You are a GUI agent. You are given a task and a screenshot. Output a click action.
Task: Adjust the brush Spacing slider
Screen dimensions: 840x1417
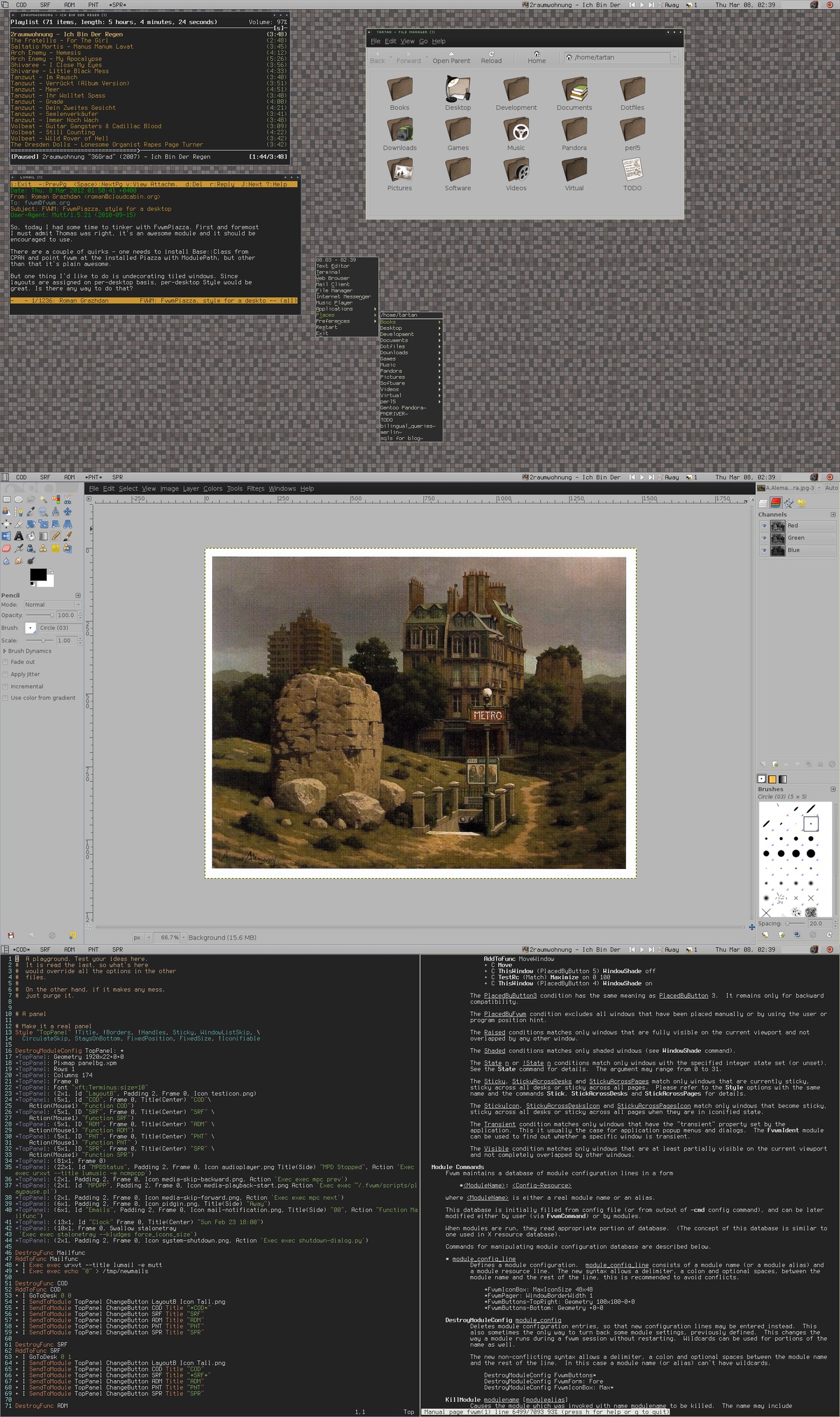[x=795, y=923]
